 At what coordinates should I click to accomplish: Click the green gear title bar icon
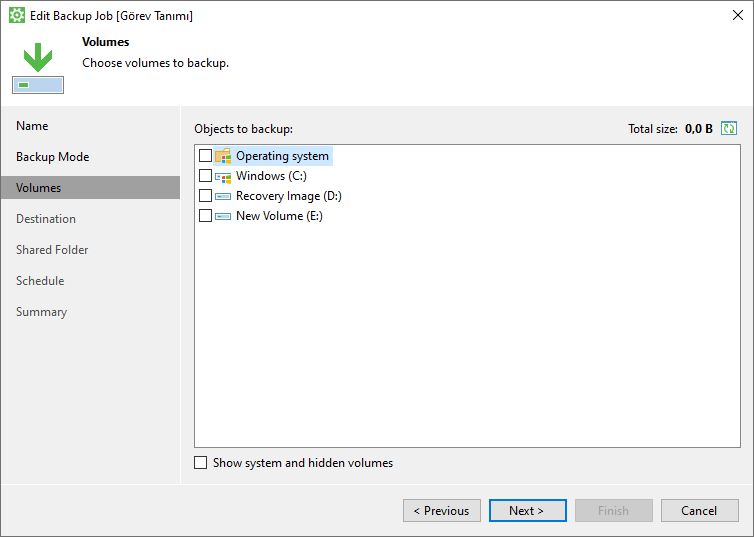coord(17,15)
